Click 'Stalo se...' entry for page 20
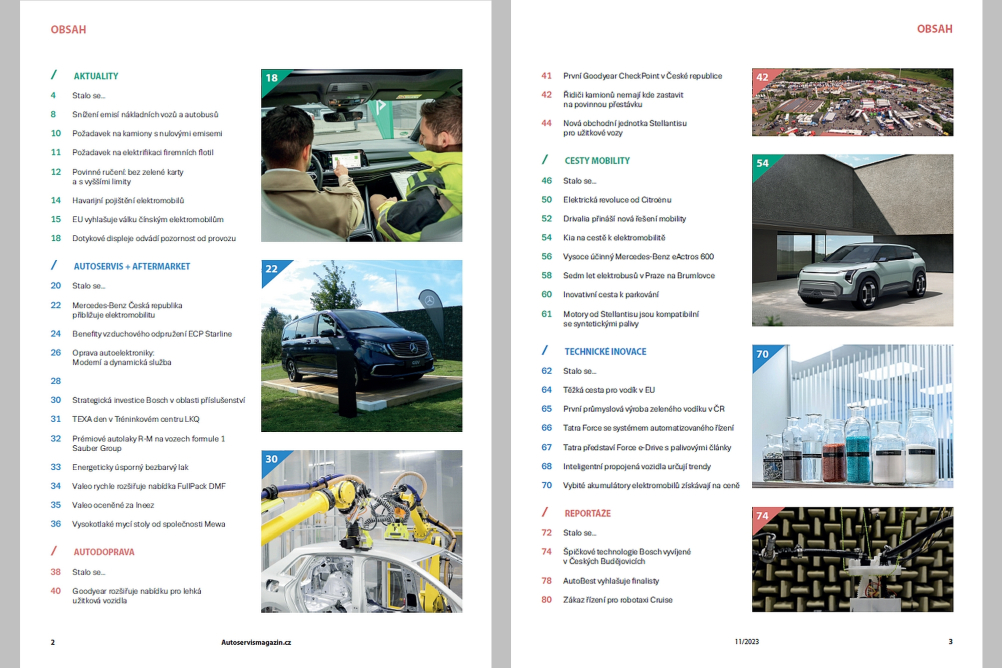Viewport: 1002px width, 668px height. [89, 286]
